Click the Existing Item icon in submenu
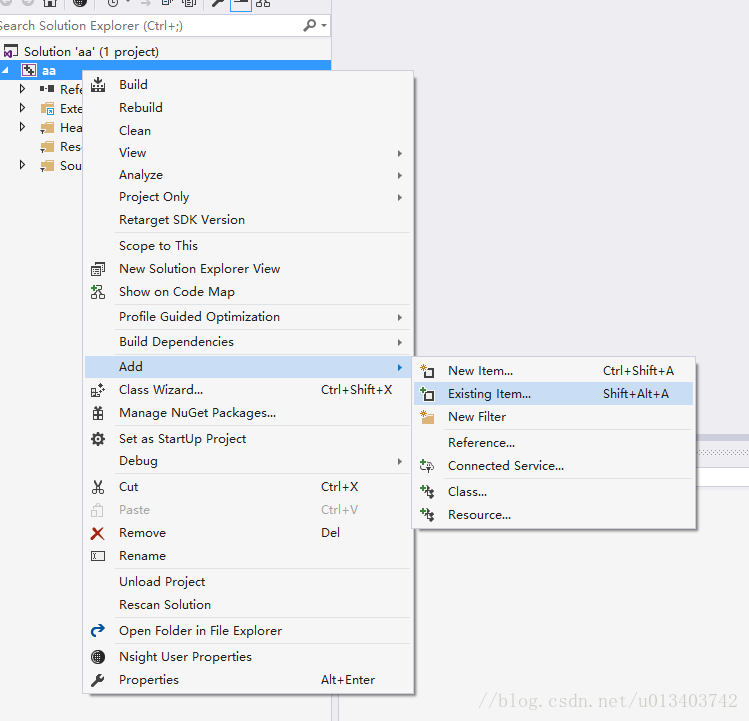Image resolution: width=749 pixels, height=721 pixels. tap(427, 394)
